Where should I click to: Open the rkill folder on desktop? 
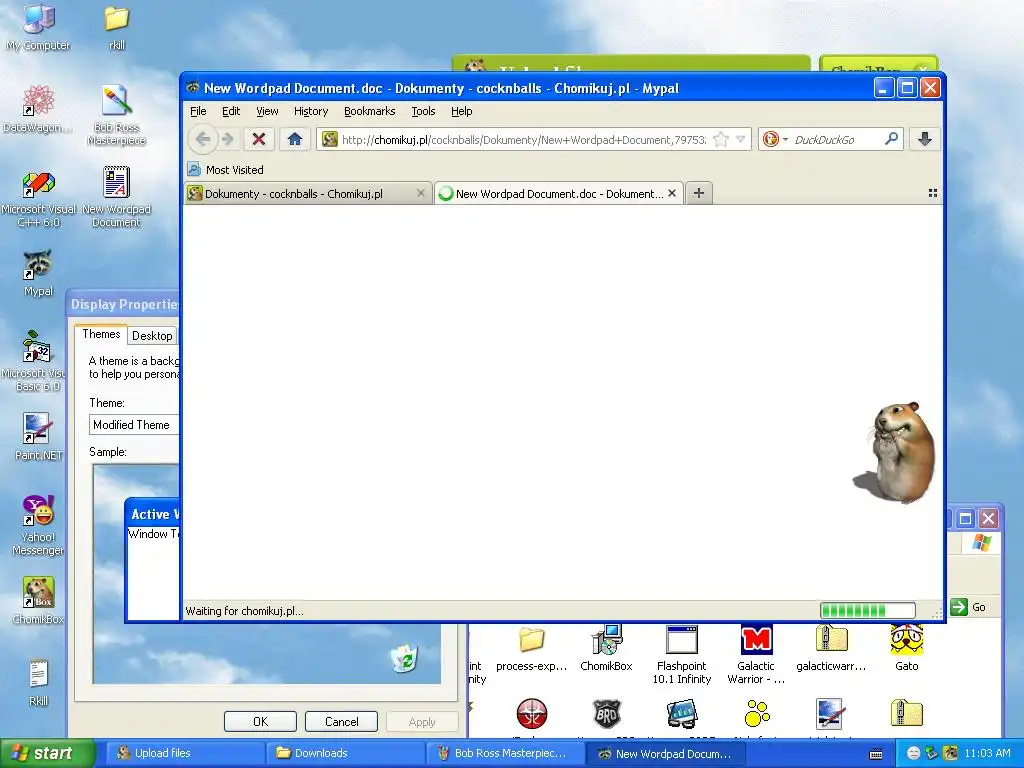[117, 27]
